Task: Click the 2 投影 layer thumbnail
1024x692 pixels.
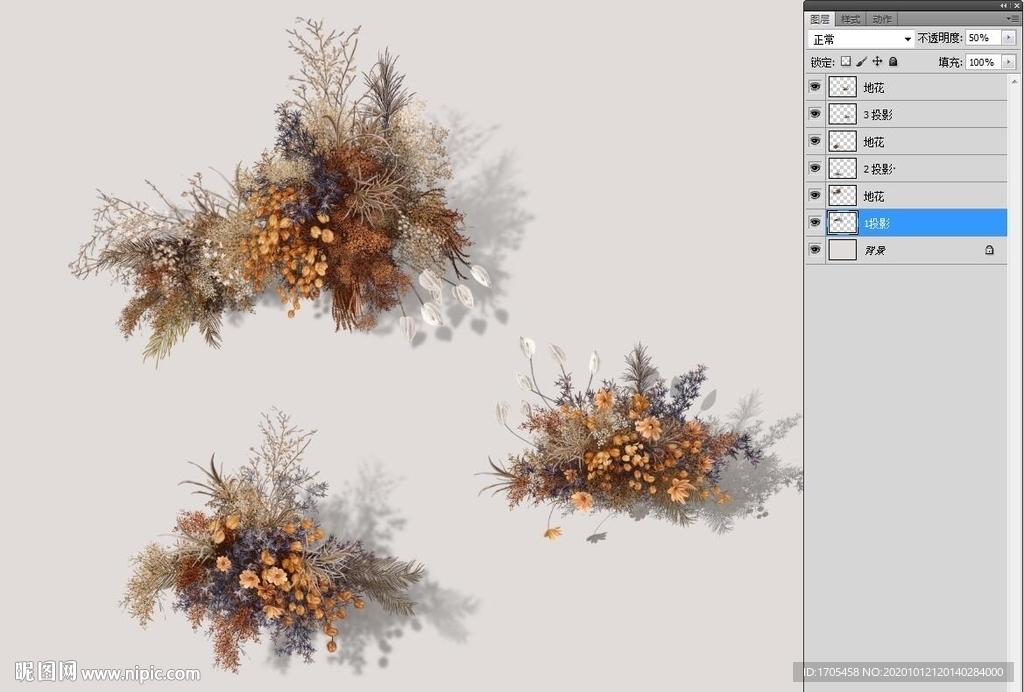Action: click(843, 169)
